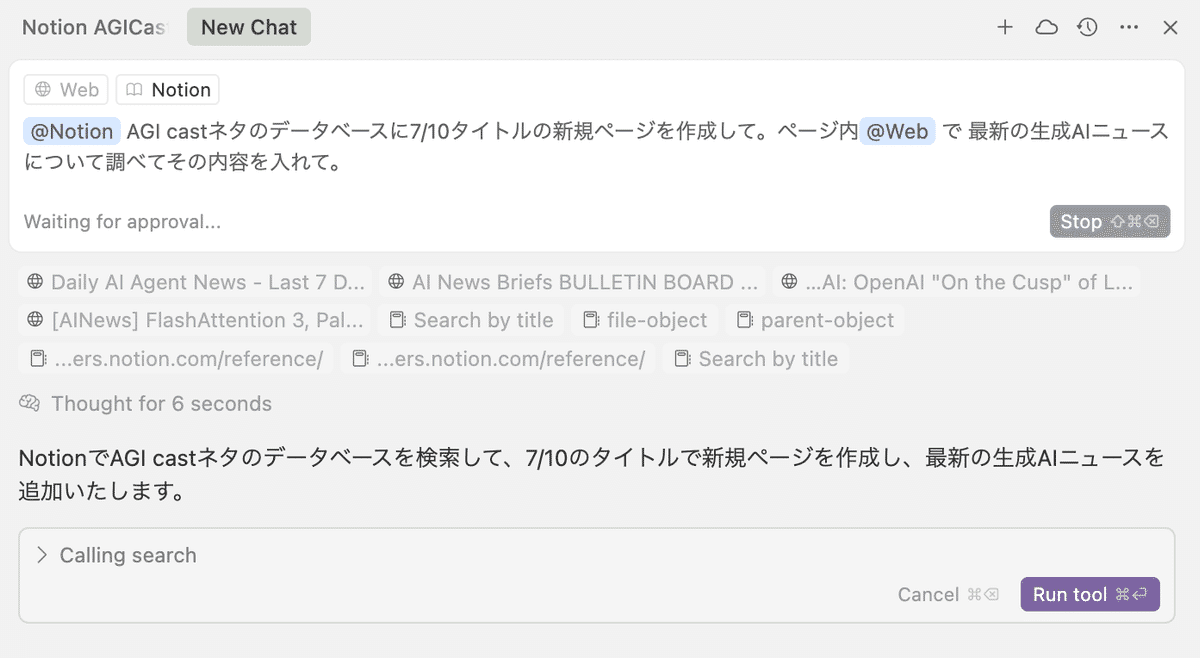Click the globe icon beside Daily AI Agent News
This screenshot has width=1200, height=658.
tap(35, 283)
